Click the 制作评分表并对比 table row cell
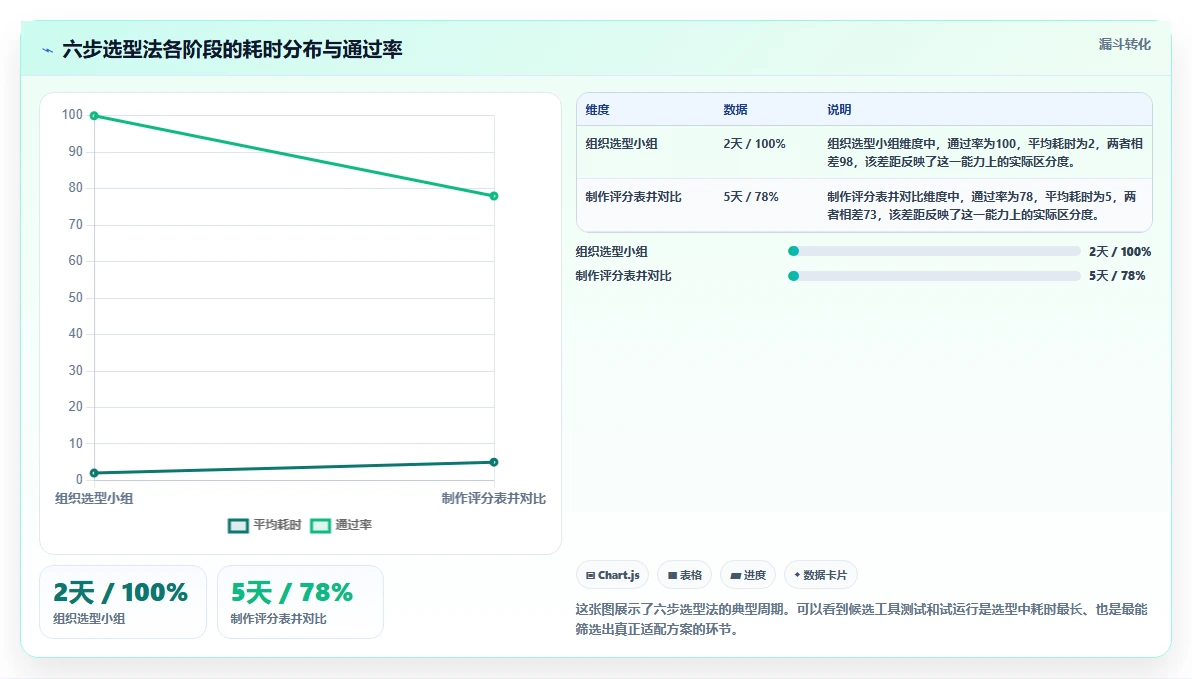1192x679 pixels. [633, 197]
